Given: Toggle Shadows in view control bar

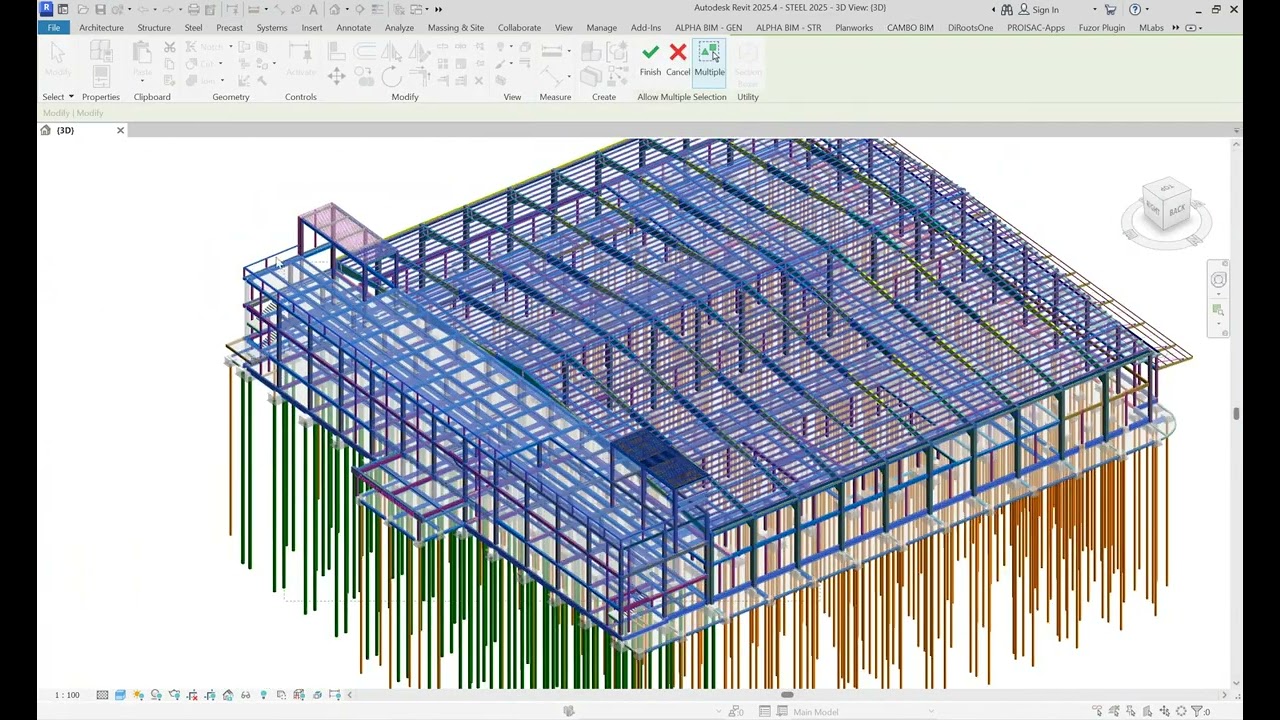Looking at the screenshot, I should [x=156, y=695].
